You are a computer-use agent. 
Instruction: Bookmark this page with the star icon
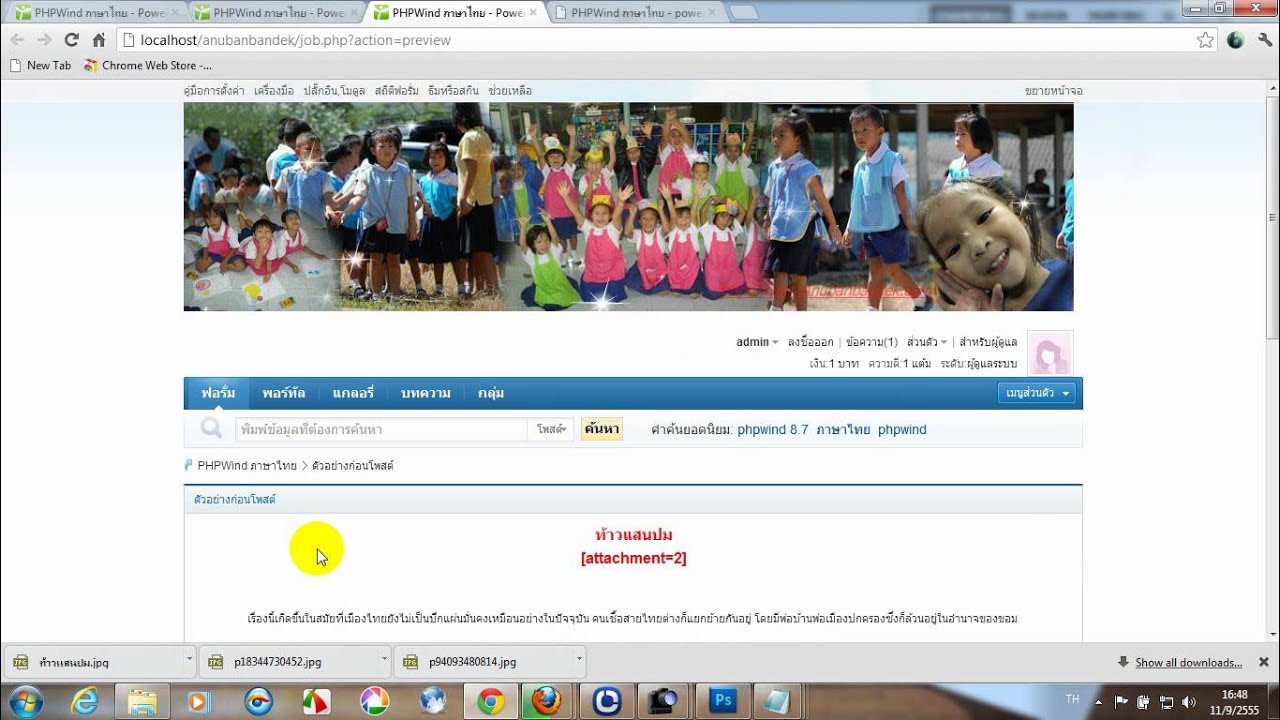[x=1205, y=40]
